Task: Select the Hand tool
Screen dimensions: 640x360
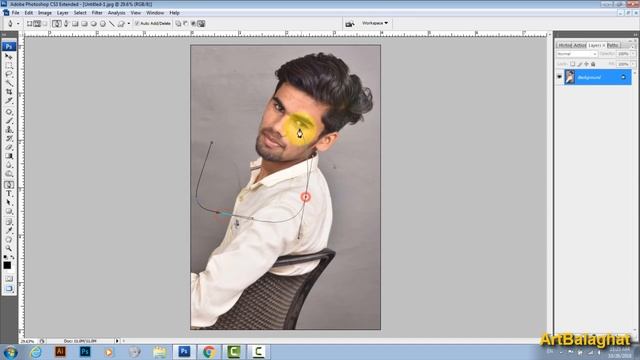Action: [8, 240]
